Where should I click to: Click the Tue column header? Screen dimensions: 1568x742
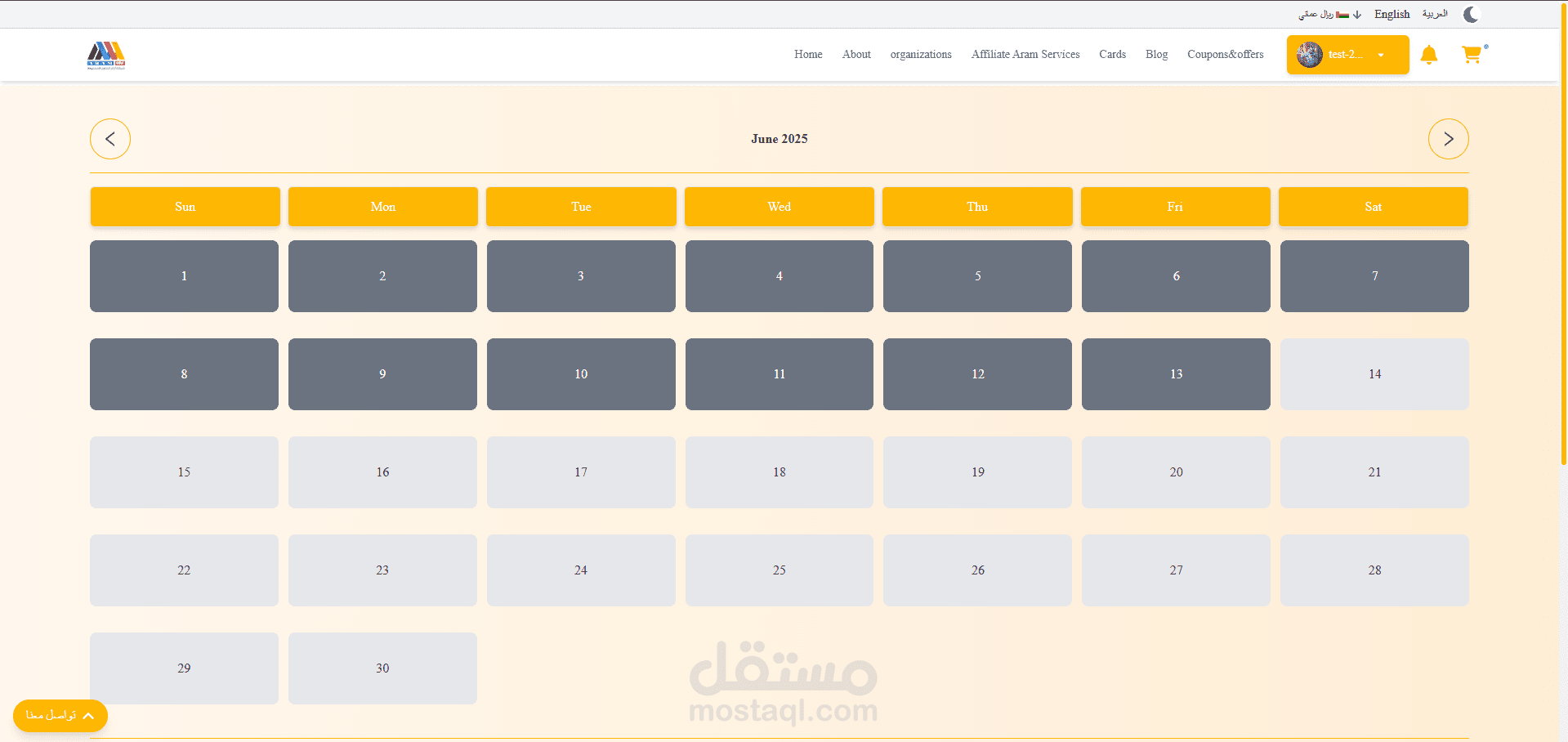[581, 207]
